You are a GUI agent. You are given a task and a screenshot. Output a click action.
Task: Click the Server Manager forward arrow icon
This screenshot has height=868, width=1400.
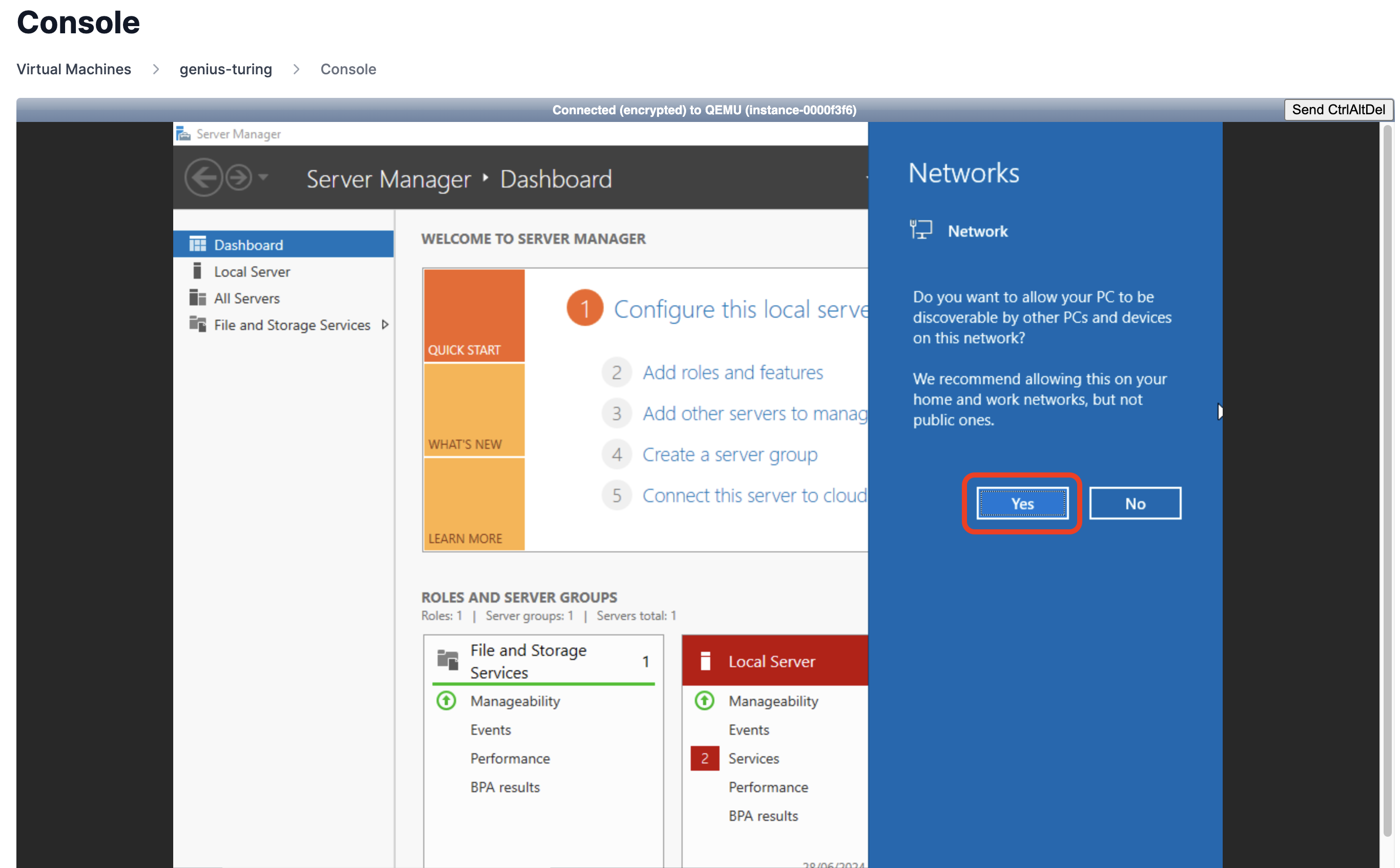tap(238, 178)
